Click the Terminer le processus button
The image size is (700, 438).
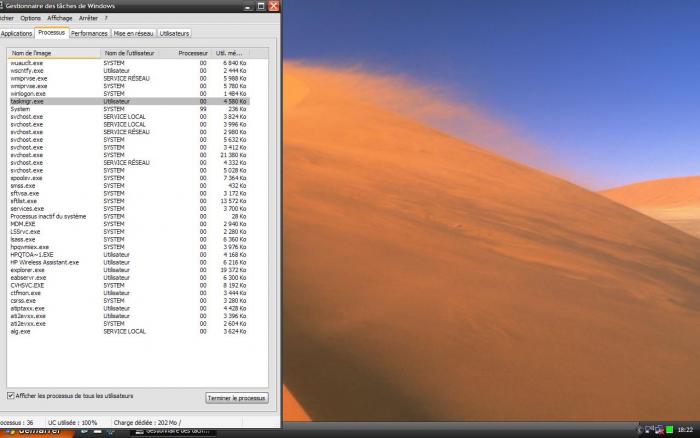tap(237, 398)
